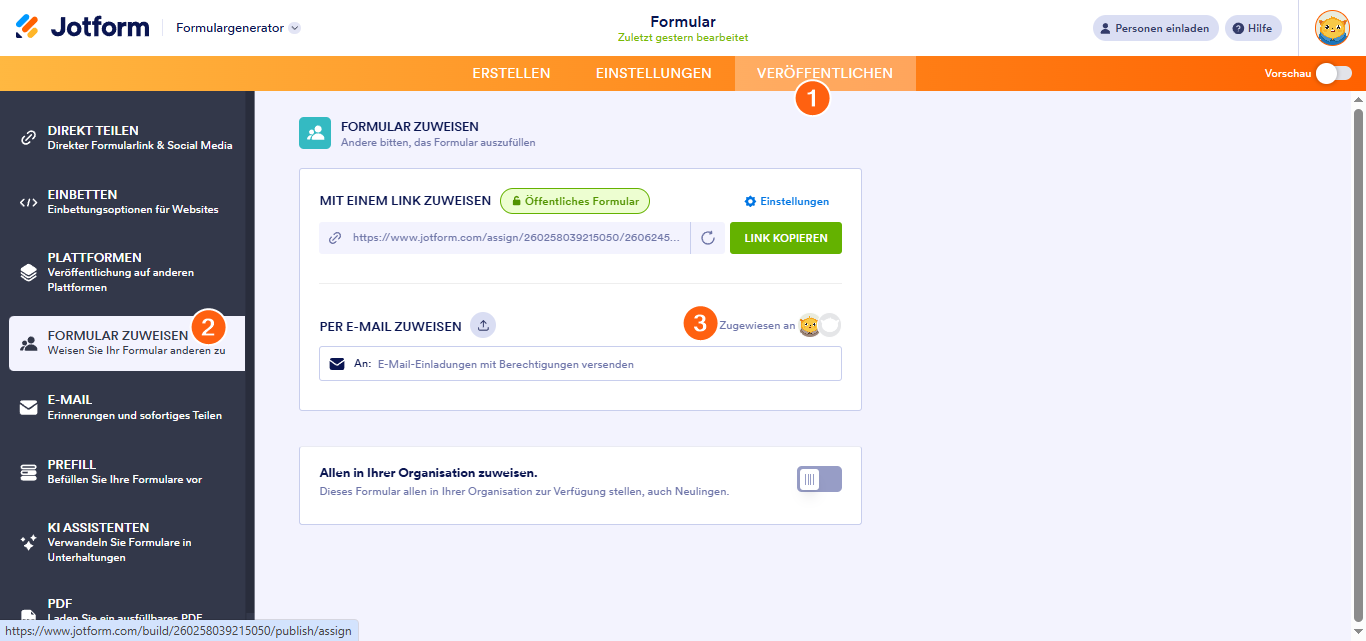Open the user avatar profile menu
The width and height of the screenshot is (1366, 641).
(1332, 28)
